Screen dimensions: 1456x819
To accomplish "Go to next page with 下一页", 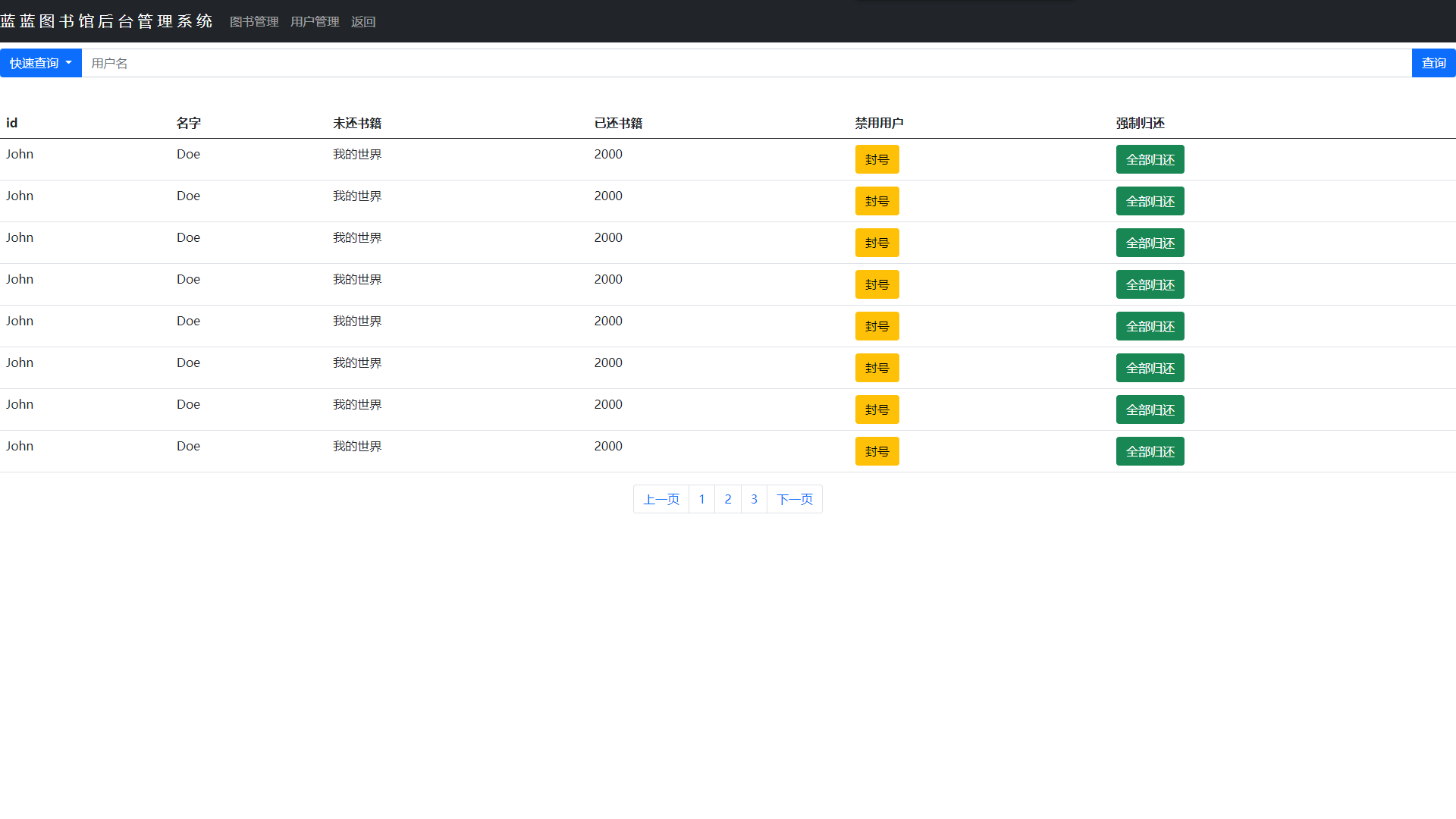I will pos(795,499).
